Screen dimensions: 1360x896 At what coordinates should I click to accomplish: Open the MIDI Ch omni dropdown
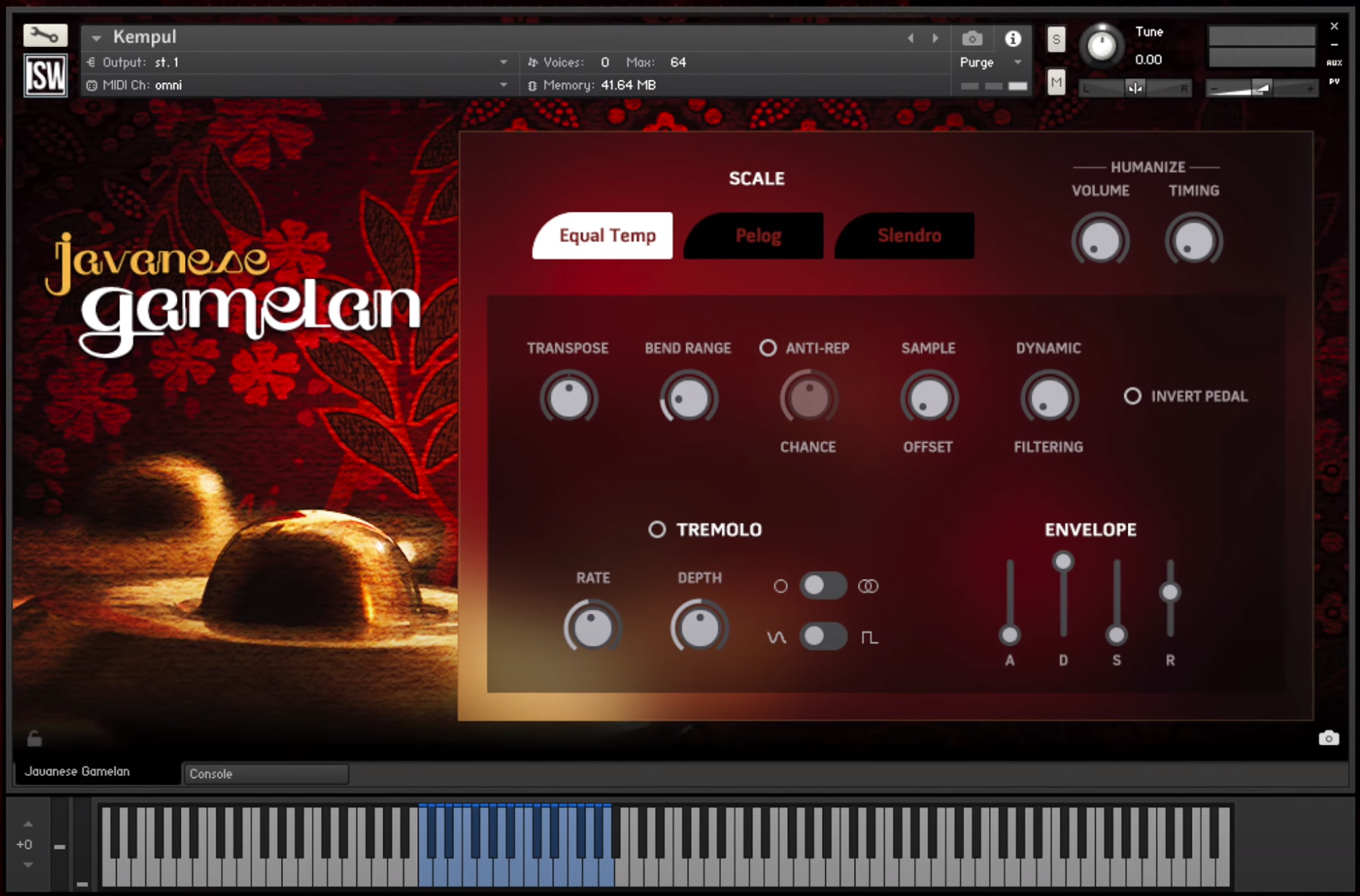[x=503, y=85]
